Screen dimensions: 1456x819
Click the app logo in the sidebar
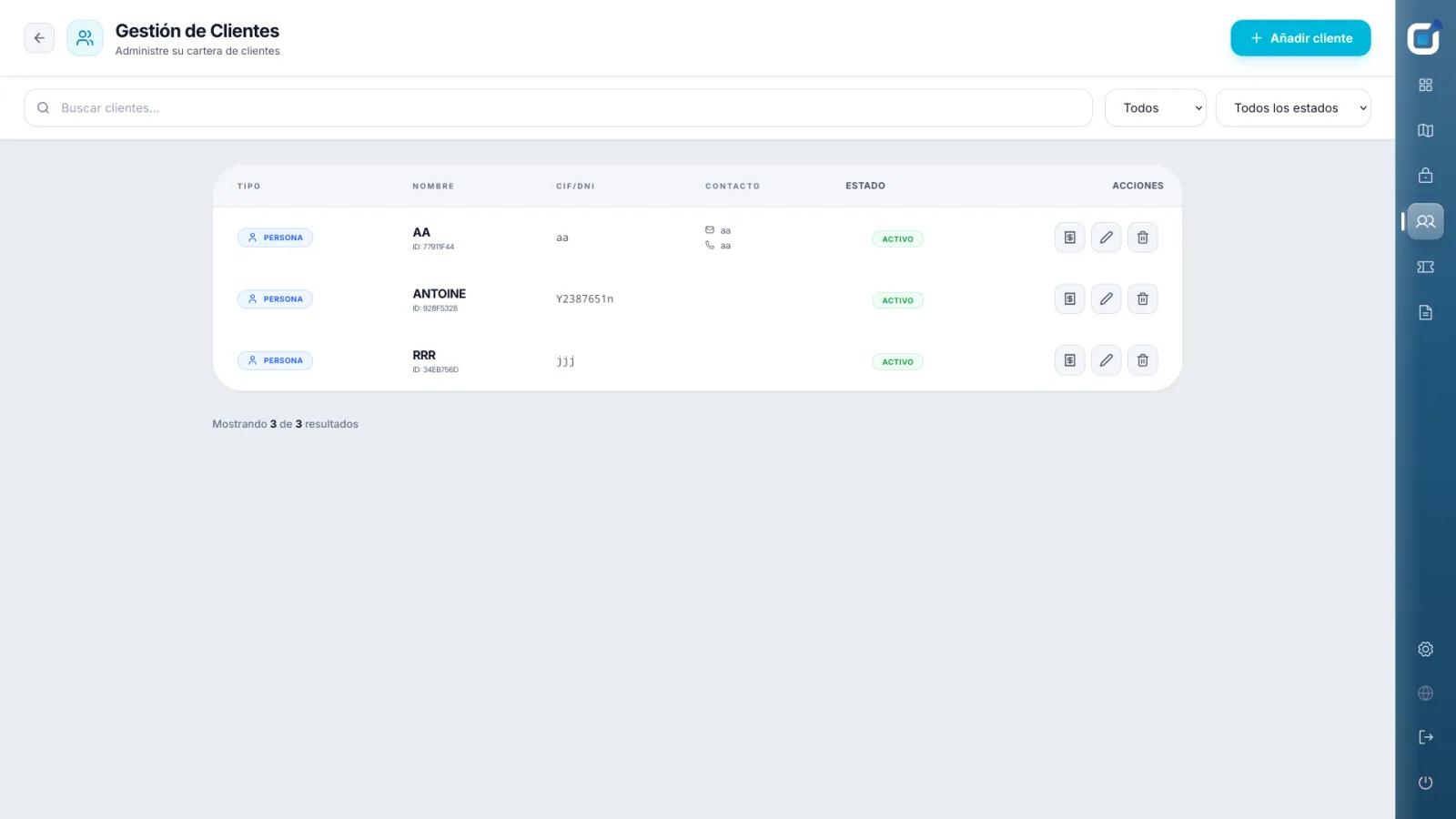(x=1425, y=37)
